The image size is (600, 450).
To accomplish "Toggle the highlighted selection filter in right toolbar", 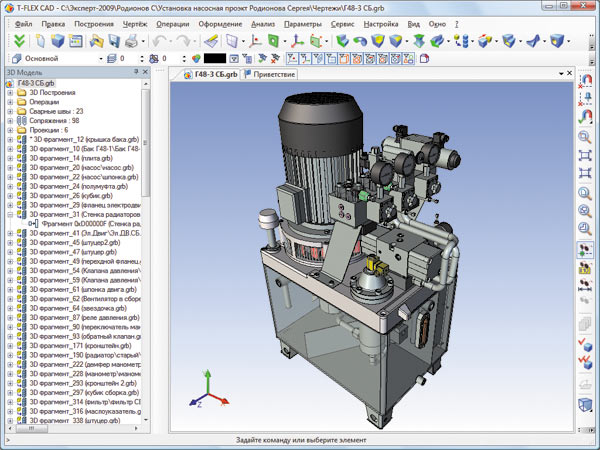I will [585, 249].
